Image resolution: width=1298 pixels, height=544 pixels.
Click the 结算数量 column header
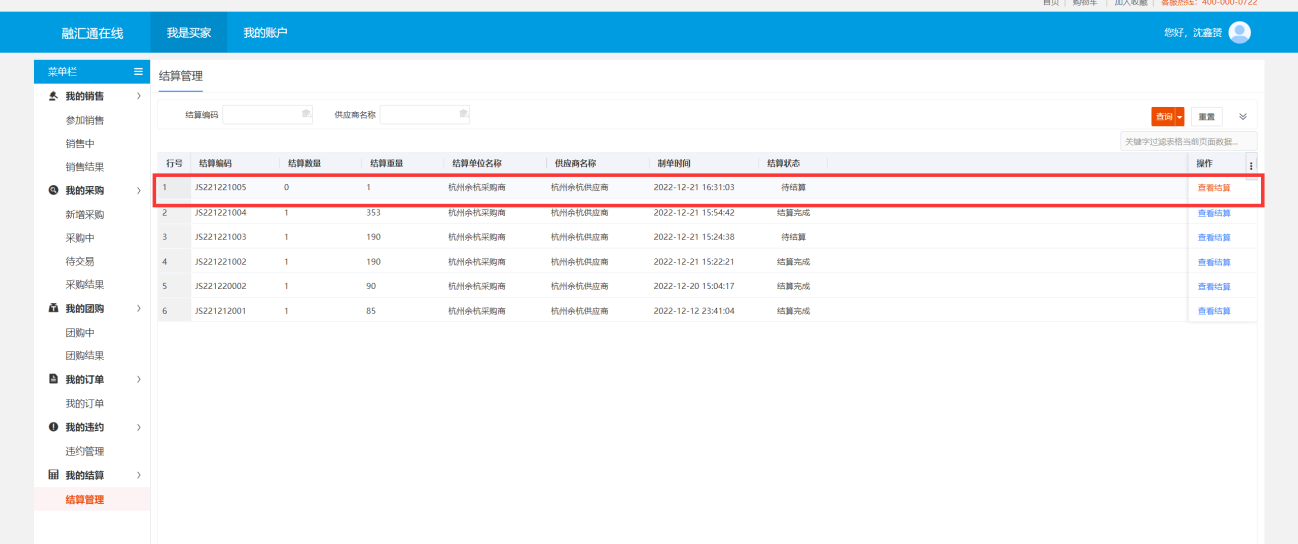pos(304,163)
